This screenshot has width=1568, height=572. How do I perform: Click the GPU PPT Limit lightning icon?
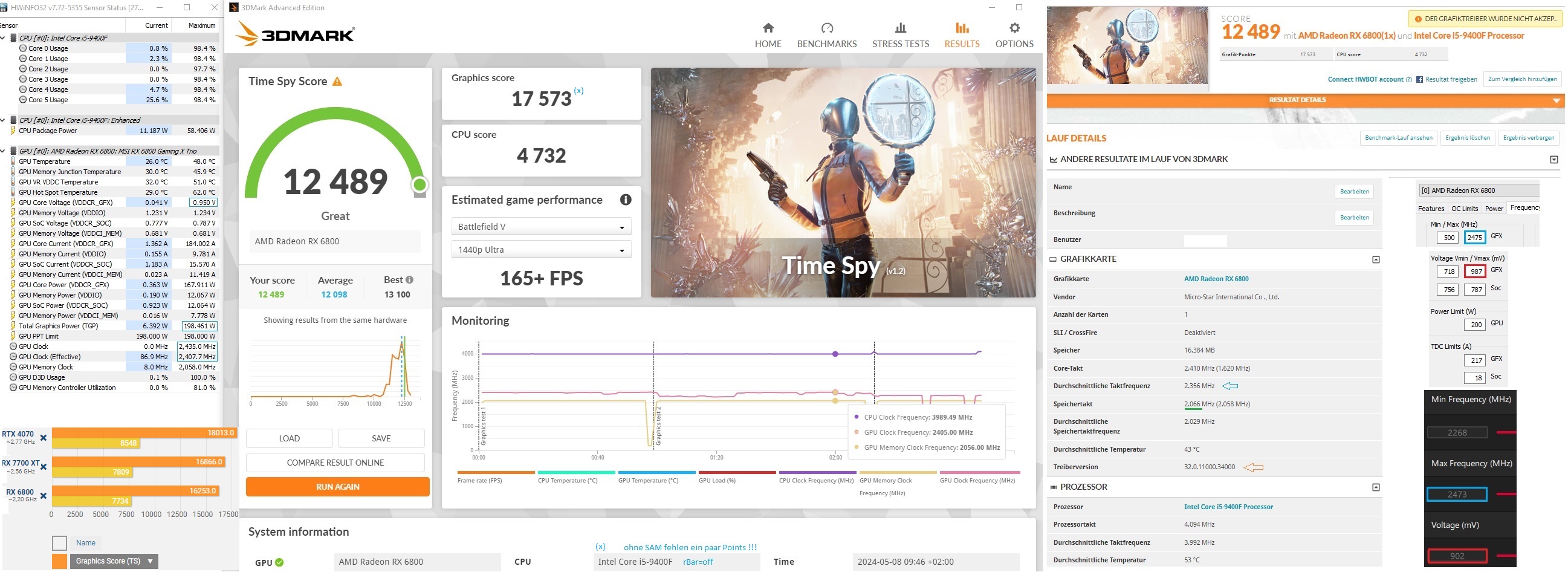13,336
